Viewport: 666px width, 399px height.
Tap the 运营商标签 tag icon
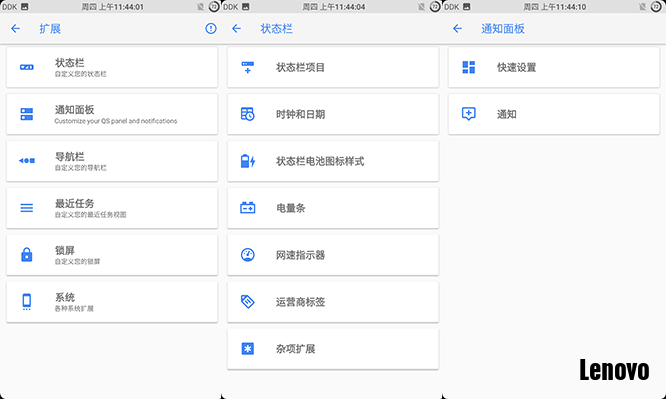(248, 302)
